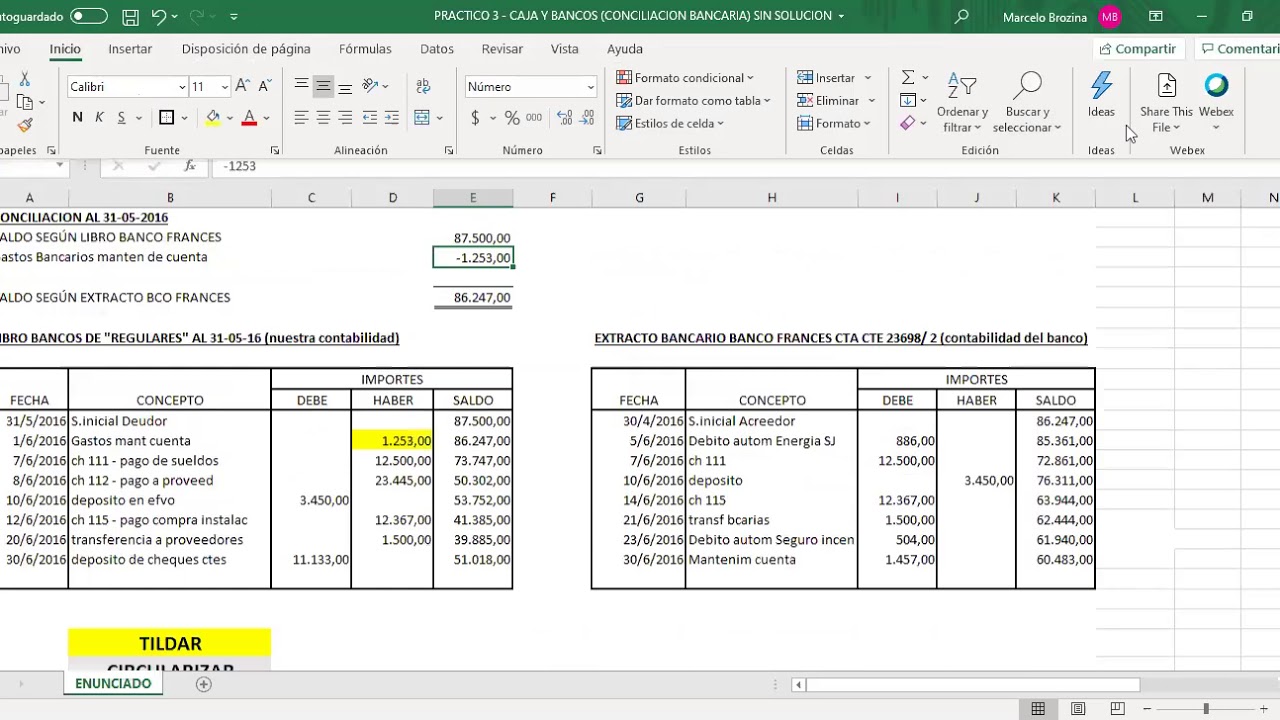Screen dimensions: 1280x720
Task: Click the Merge and Center icon
Action: [422, 118]
